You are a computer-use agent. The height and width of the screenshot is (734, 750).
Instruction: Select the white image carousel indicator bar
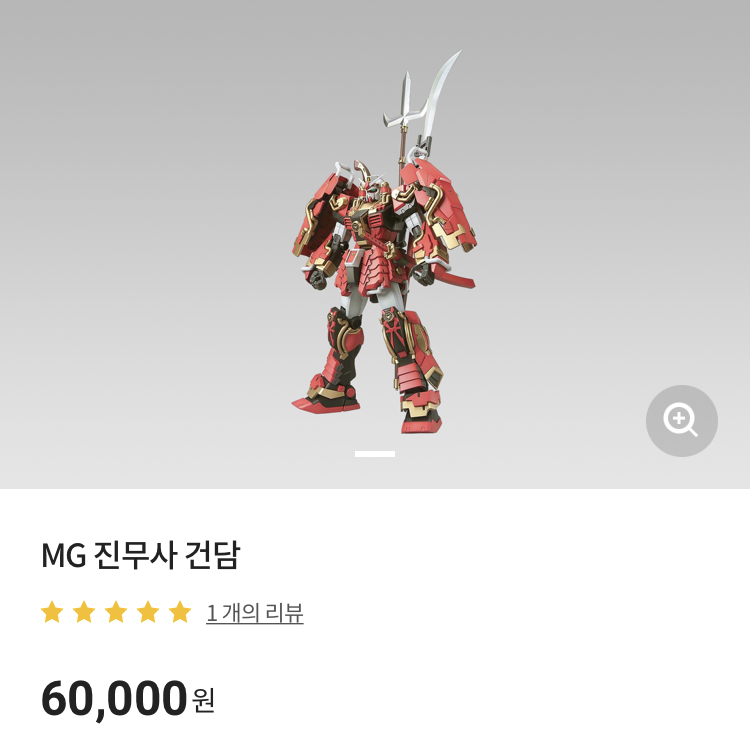point(375,454)
